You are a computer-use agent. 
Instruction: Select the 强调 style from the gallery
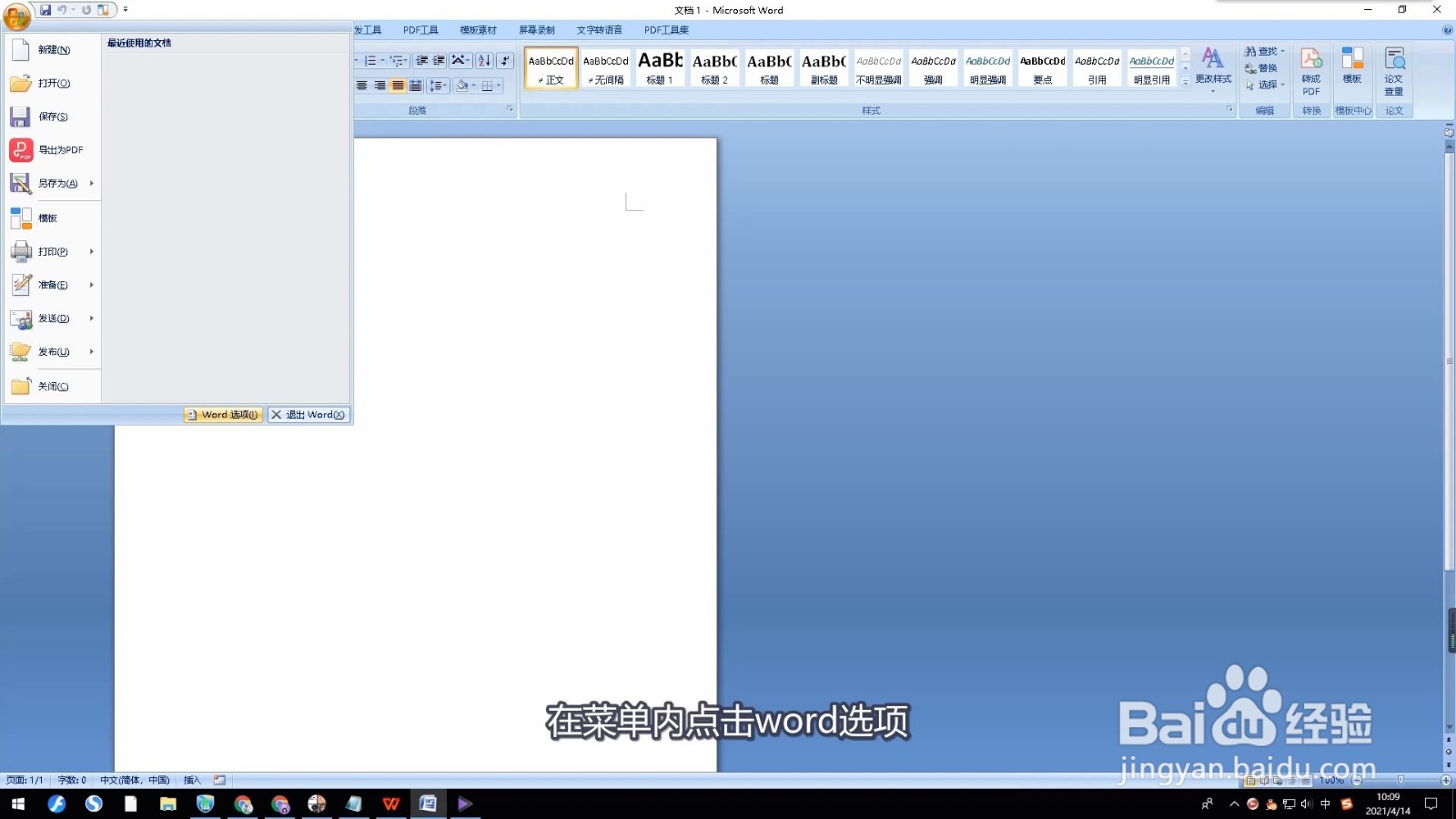(x=933, y=68)
